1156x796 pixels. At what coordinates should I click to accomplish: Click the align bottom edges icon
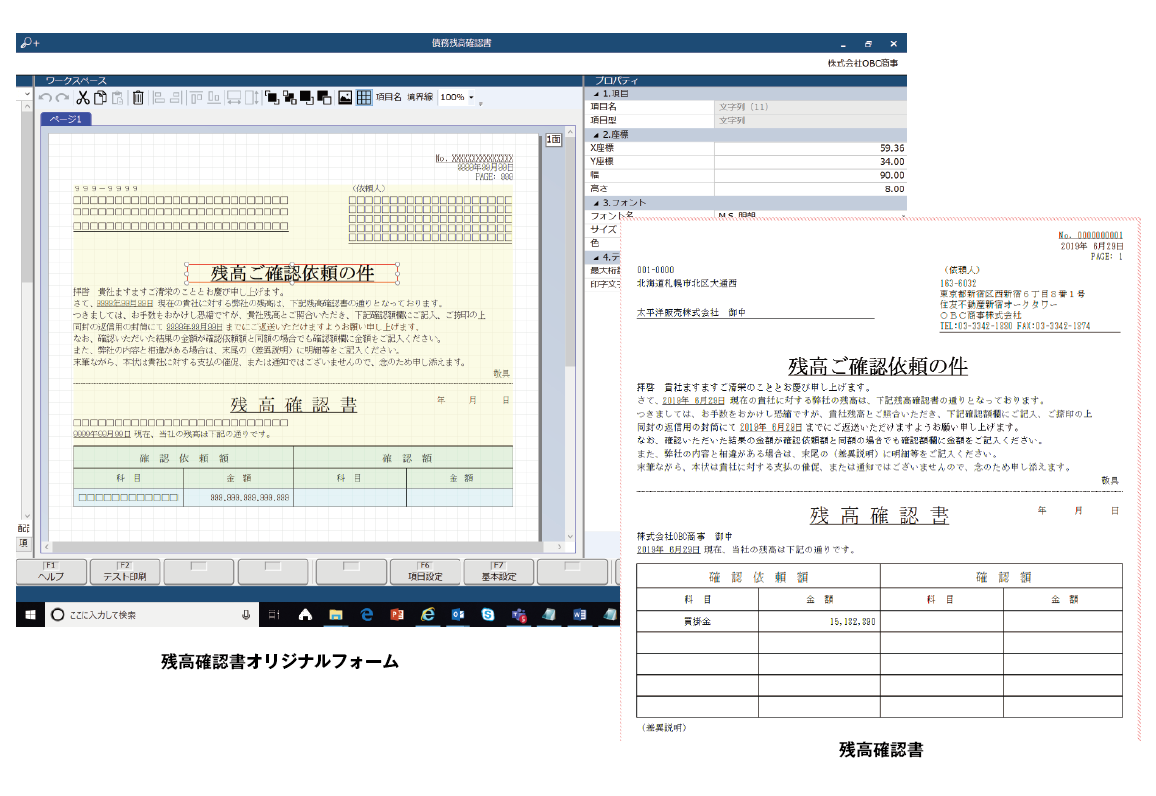point(214,97)
